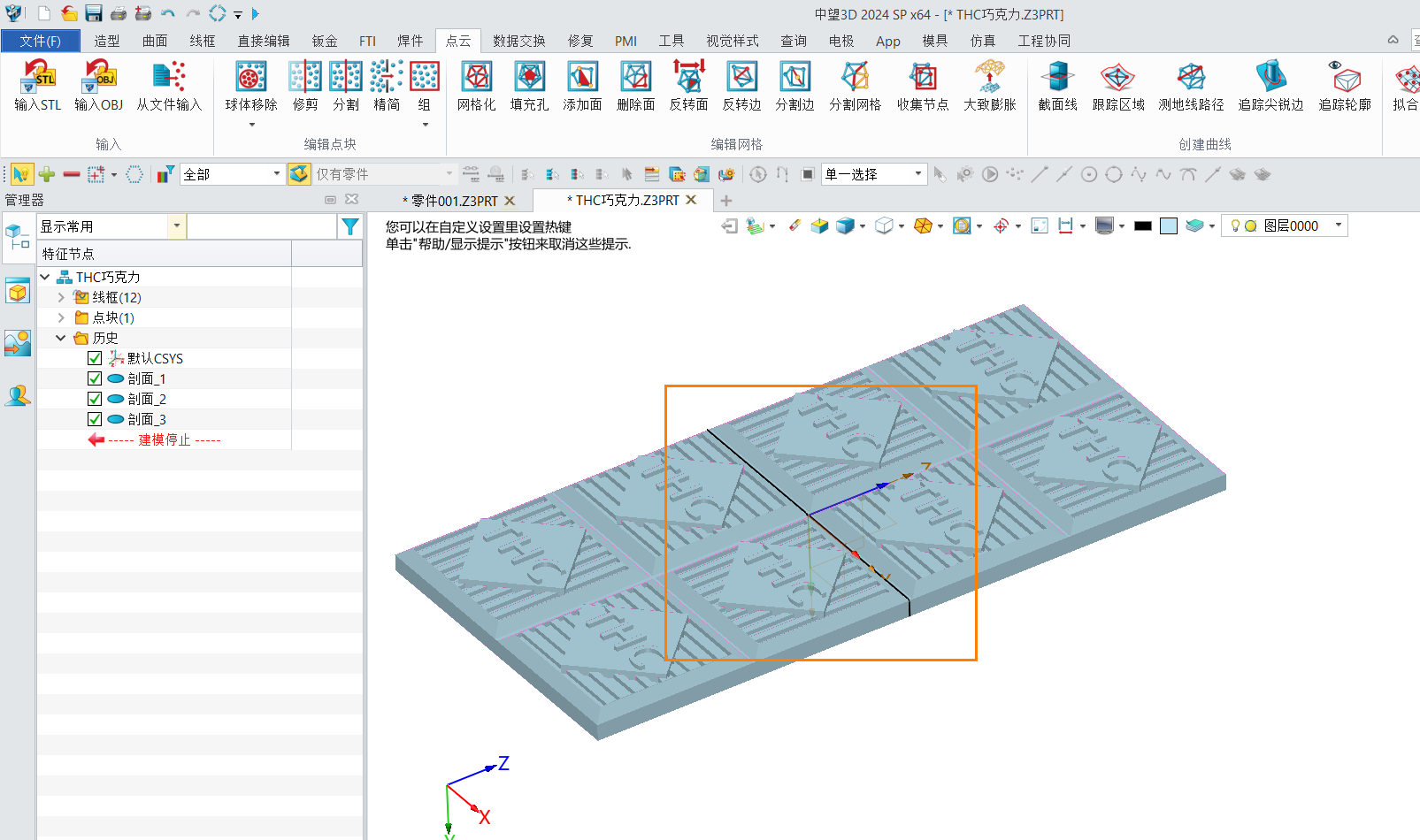Toggle the 剖面_2 checkbox
Screen dimensions: 1420x840
coord(95,399)
